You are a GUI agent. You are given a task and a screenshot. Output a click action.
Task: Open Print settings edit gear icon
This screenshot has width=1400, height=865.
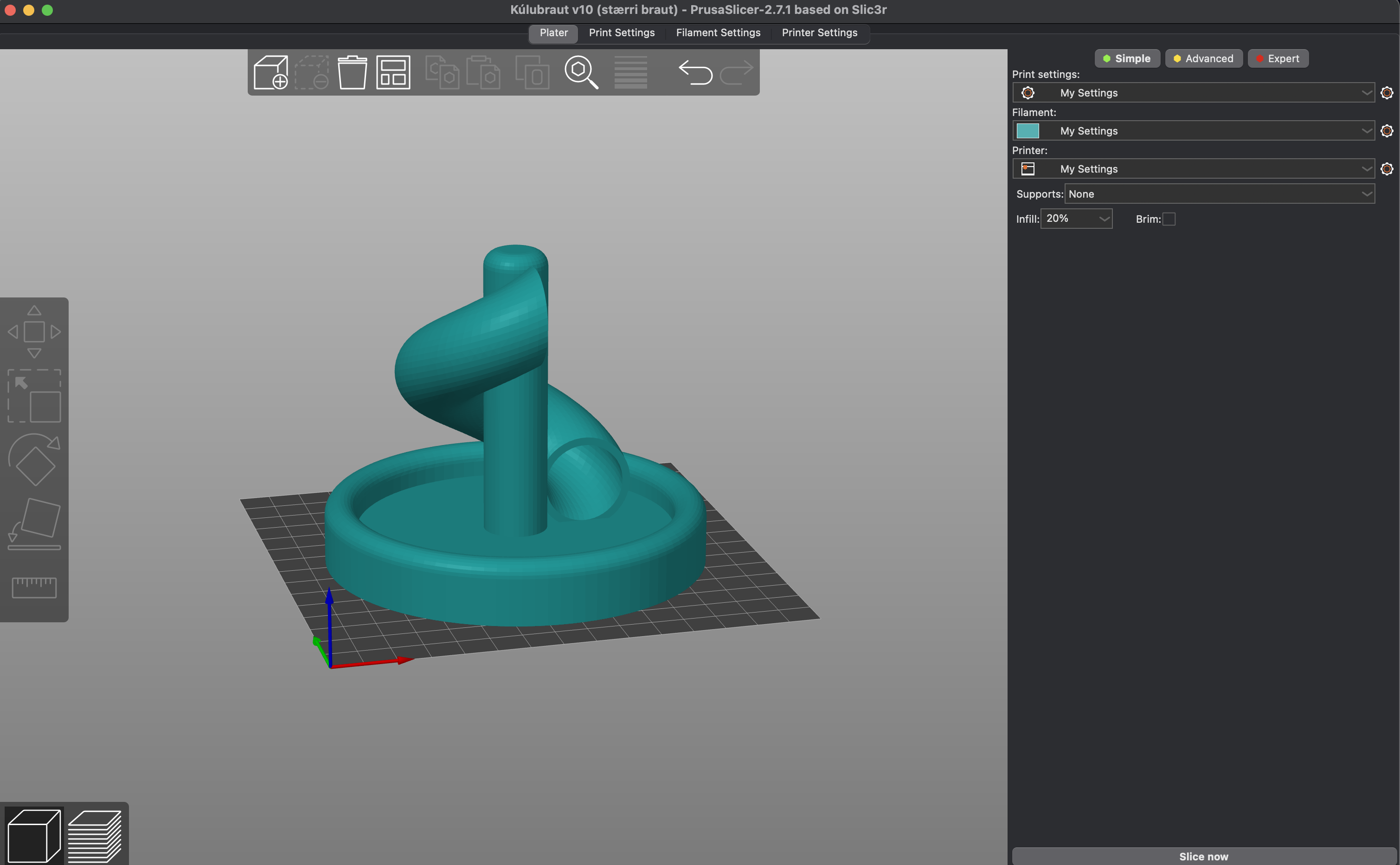click(x=1387, y=93)
